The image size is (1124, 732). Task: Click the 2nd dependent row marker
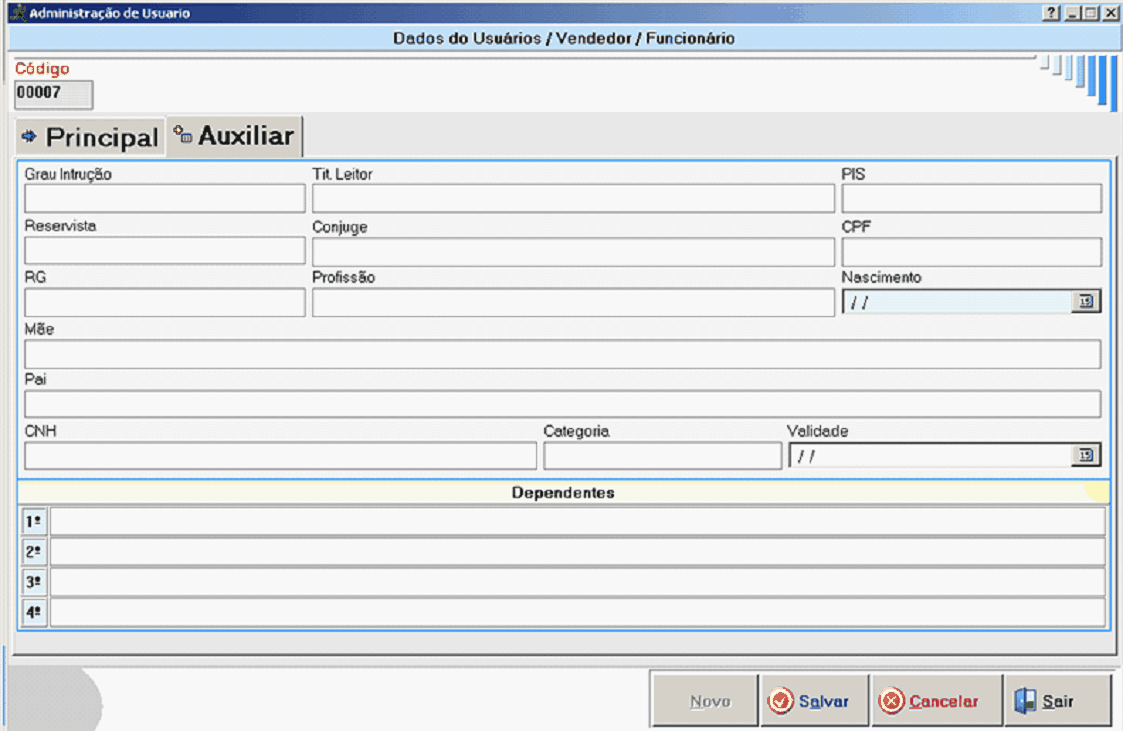pos(33,552)
